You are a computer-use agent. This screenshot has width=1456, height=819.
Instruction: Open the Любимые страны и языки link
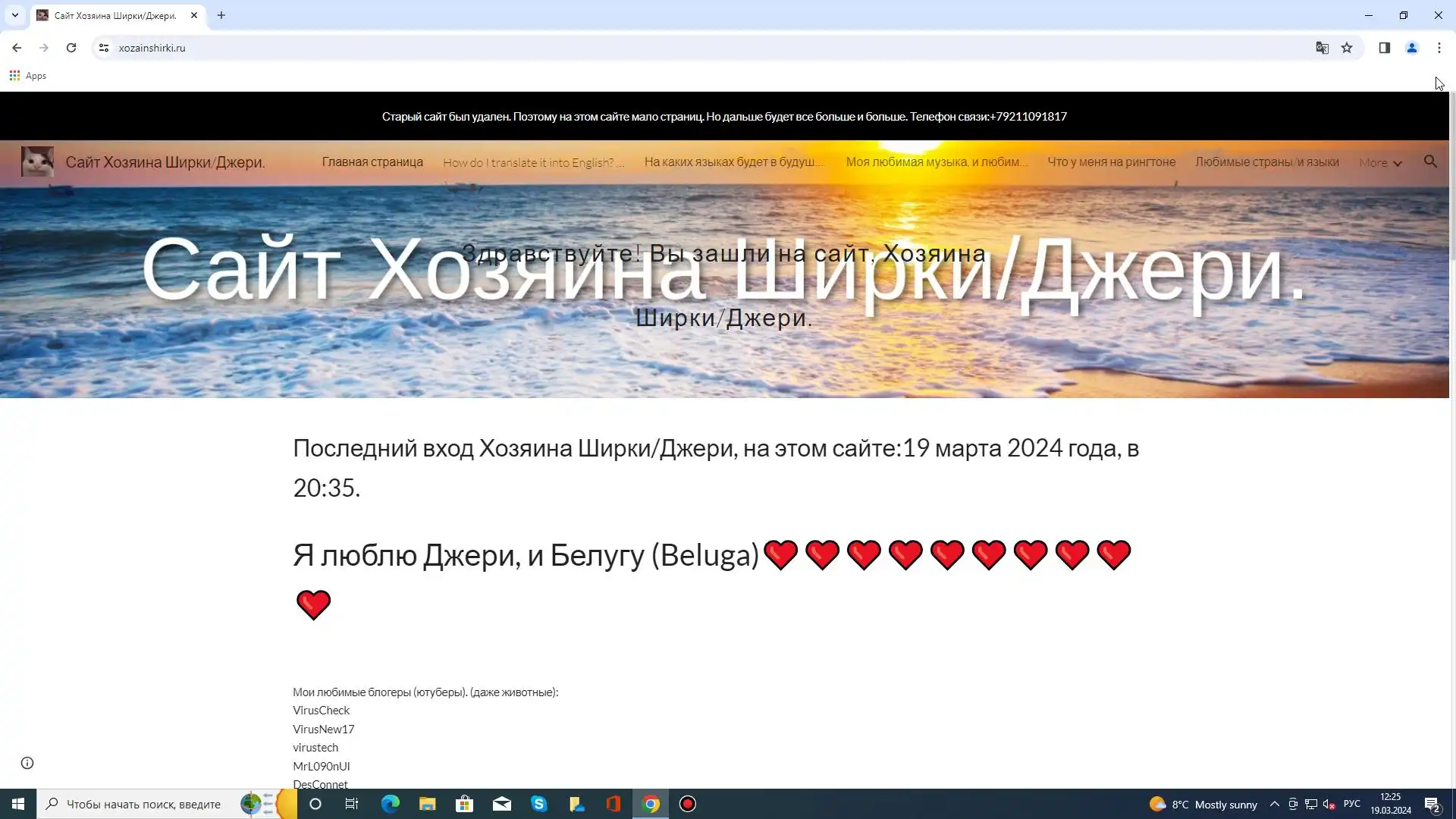coord(1266,162)
